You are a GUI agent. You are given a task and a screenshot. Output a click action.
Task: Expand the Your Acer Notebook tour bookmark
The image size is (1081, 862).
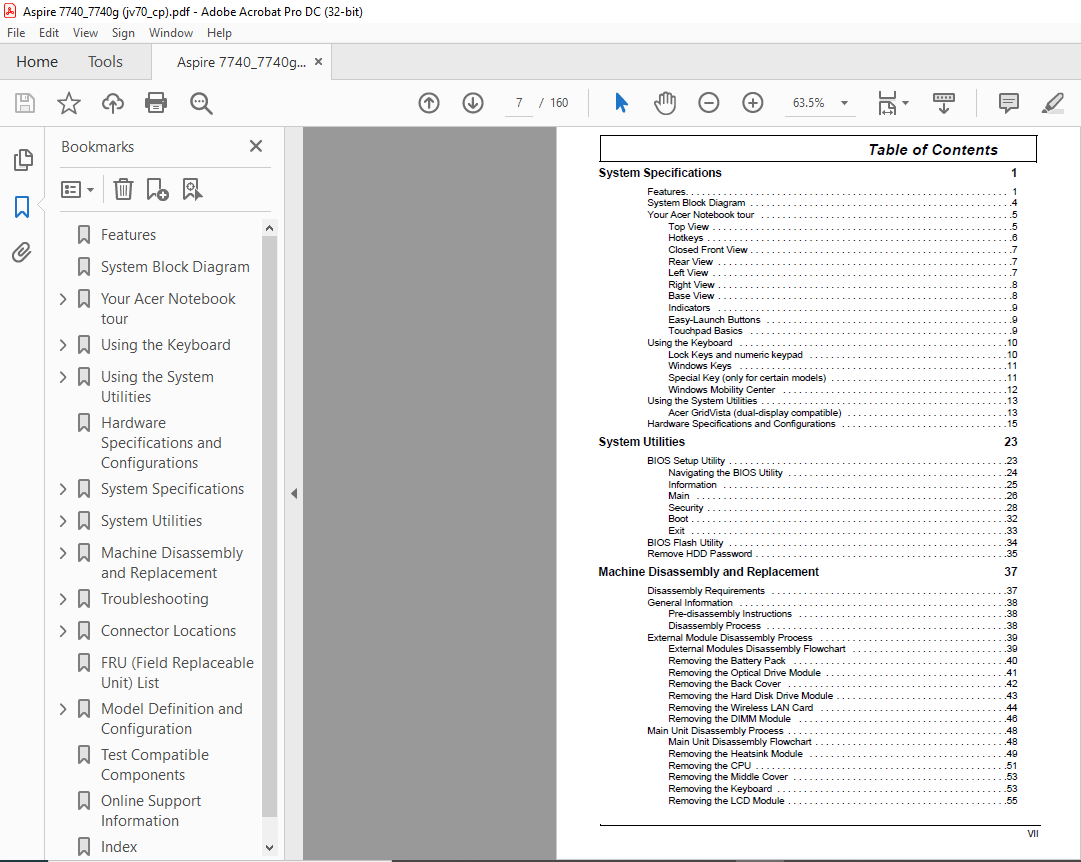coord(63,299)
